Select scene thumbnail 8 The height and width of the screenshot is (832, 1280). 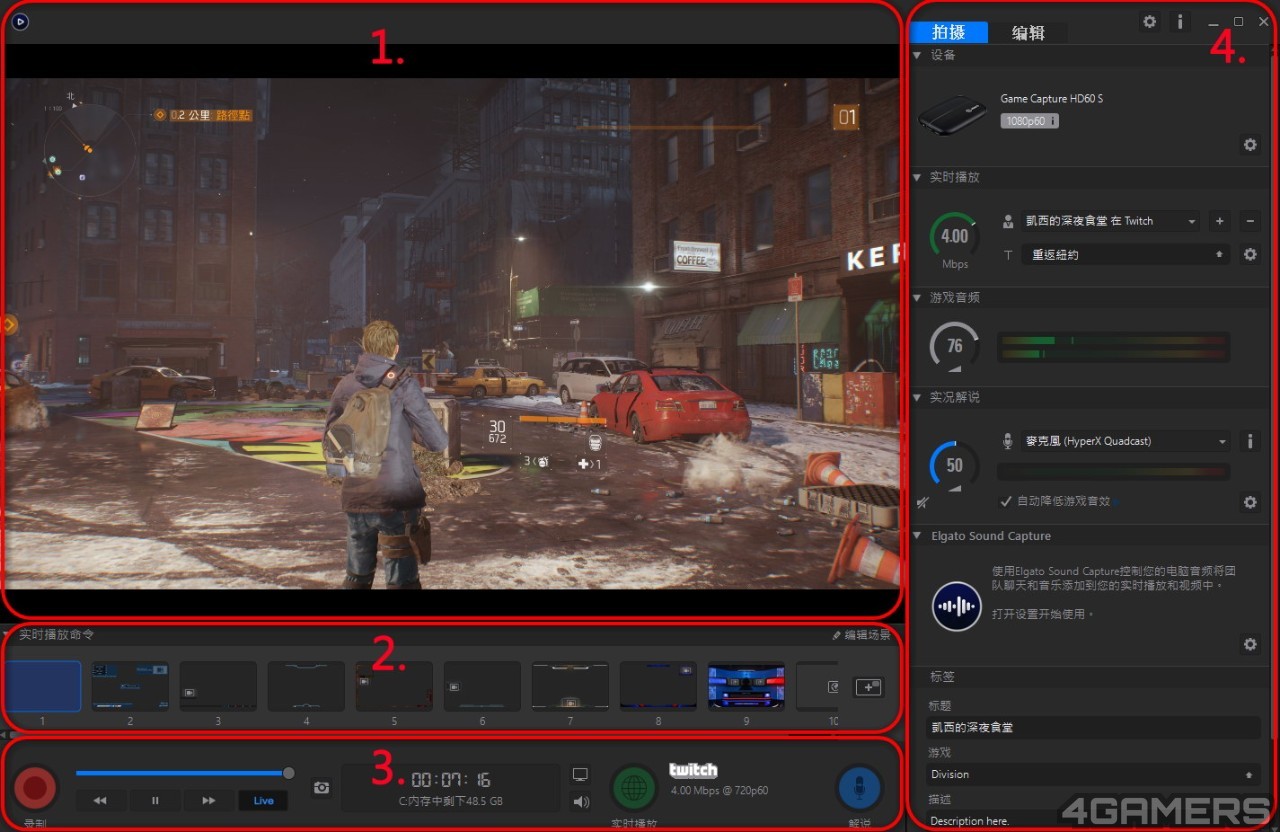point(658,686)
